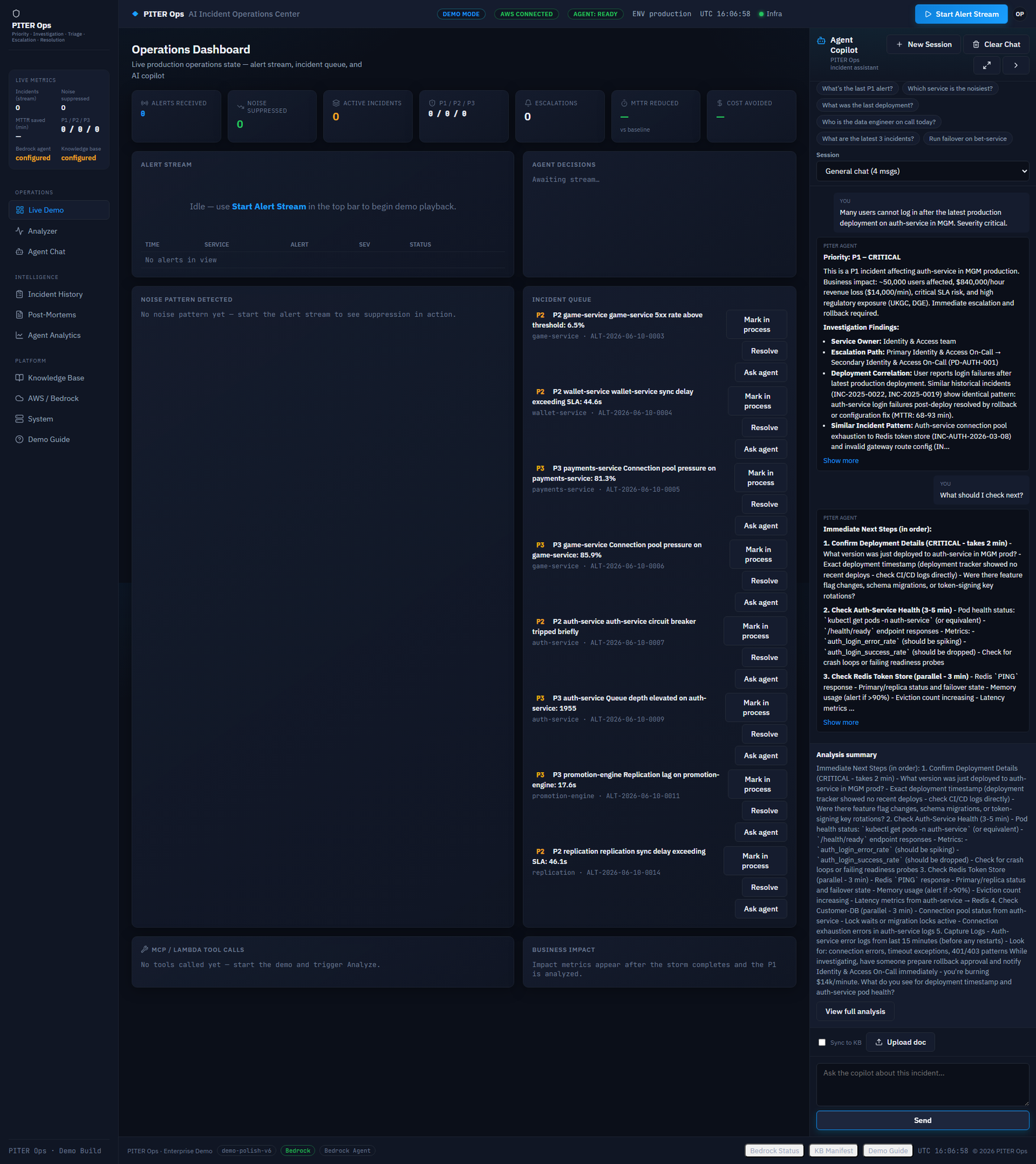This screenshot has width=1036, height=1164.
Task: Pick Run failover on bet-service suggestion
Action: (967, 139)
